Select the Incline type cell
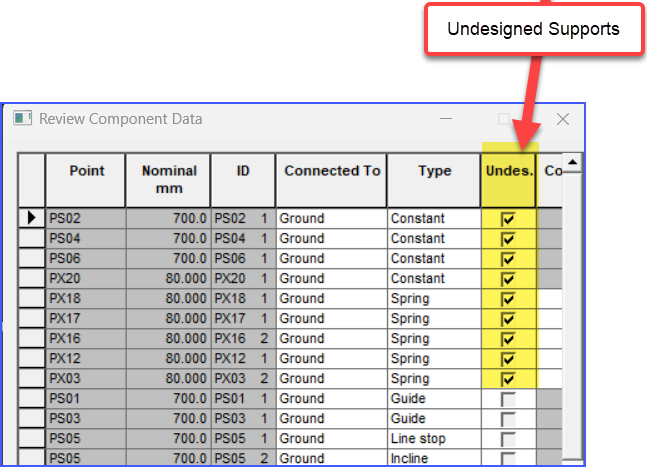This screenshot has width=647, height=467. coord(434,458)
